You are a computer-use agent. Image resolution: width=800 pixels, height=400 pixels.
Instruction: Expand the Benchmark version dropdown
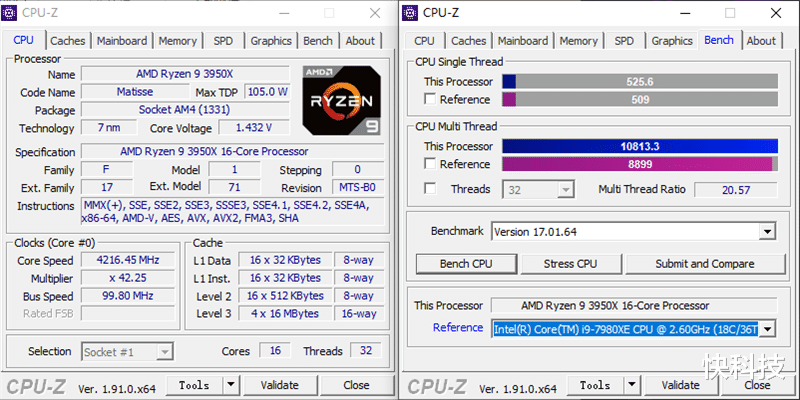767,232
